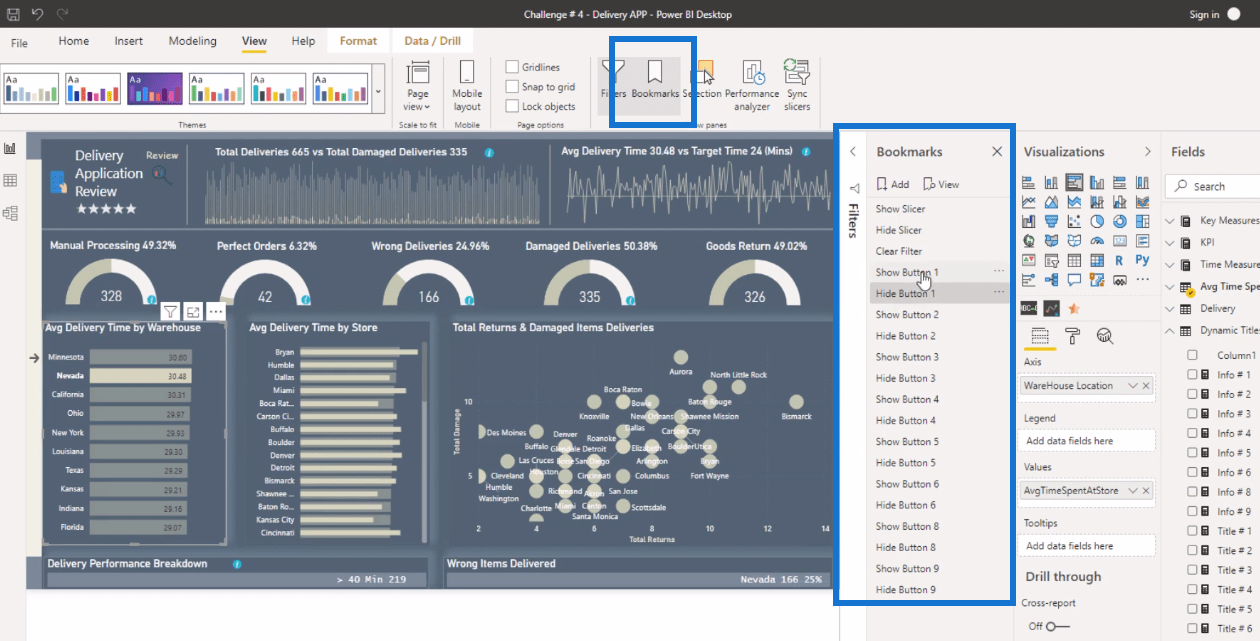Switch to Mobile layout
Image resolution: width=1260 pixels, height=641 pixels.
pos(467,84)
